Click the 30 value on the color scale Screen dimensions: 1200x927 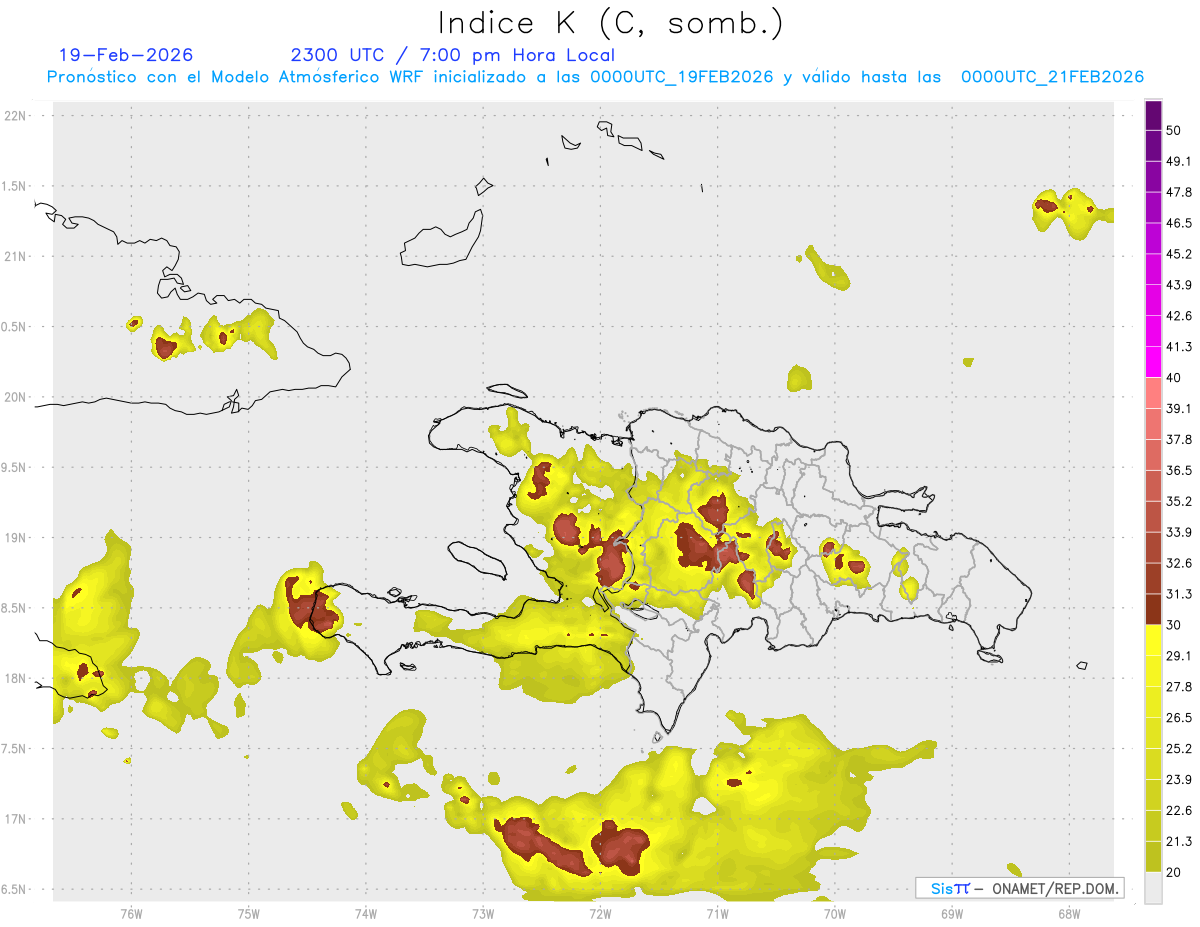(1175, 625)
